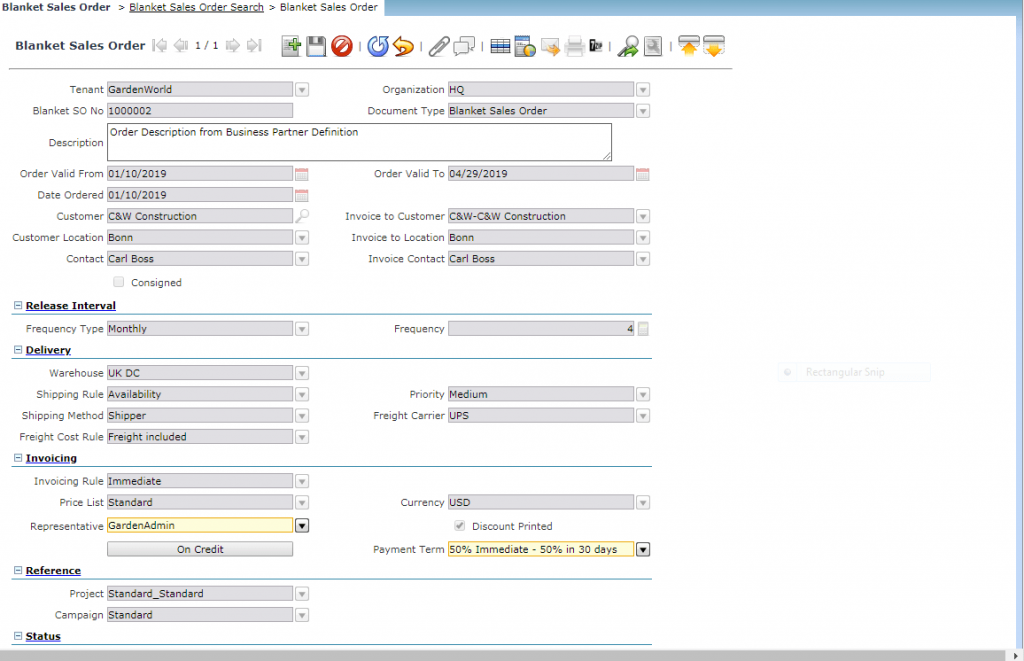
Task: Open the chat speech bubble icon
Action: point(464,46)
